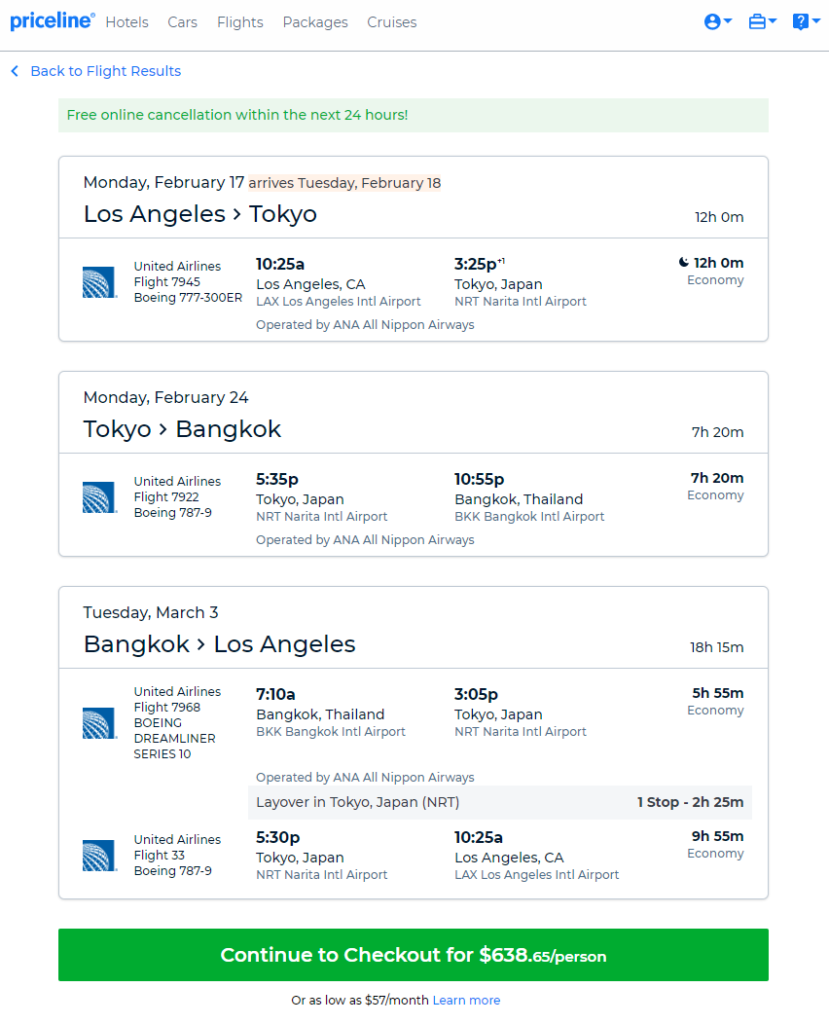This screenshot has height=1024, width=829.
Task: Click the 'Or as low as $57/month' text
Action: 360,1000
